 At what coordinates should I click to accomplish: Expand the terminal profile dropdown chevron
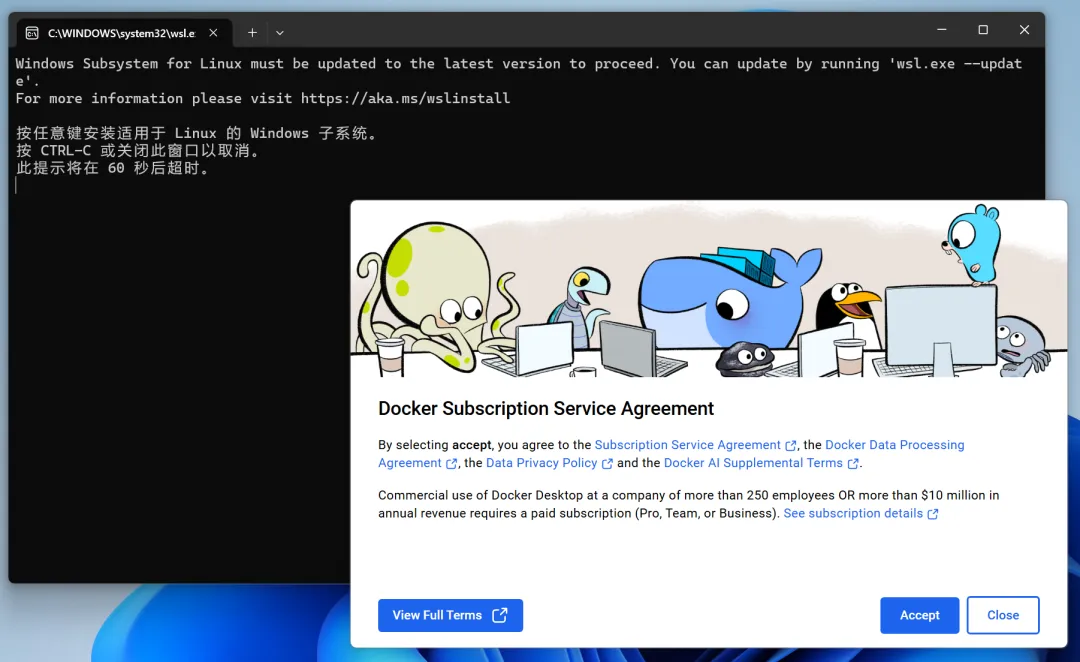click(280, 32)
